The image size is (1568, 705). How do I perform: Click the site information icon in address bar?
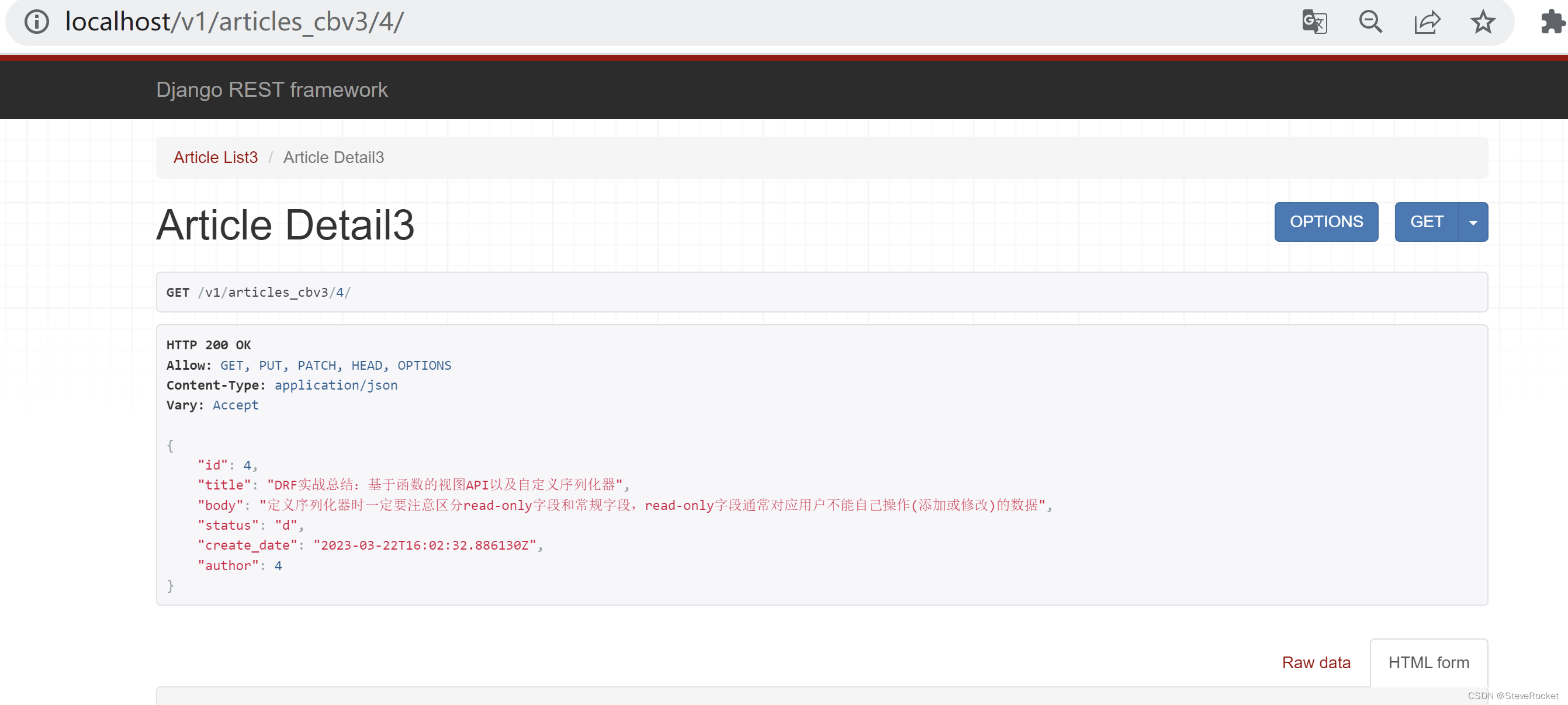(x=36, y=22)
